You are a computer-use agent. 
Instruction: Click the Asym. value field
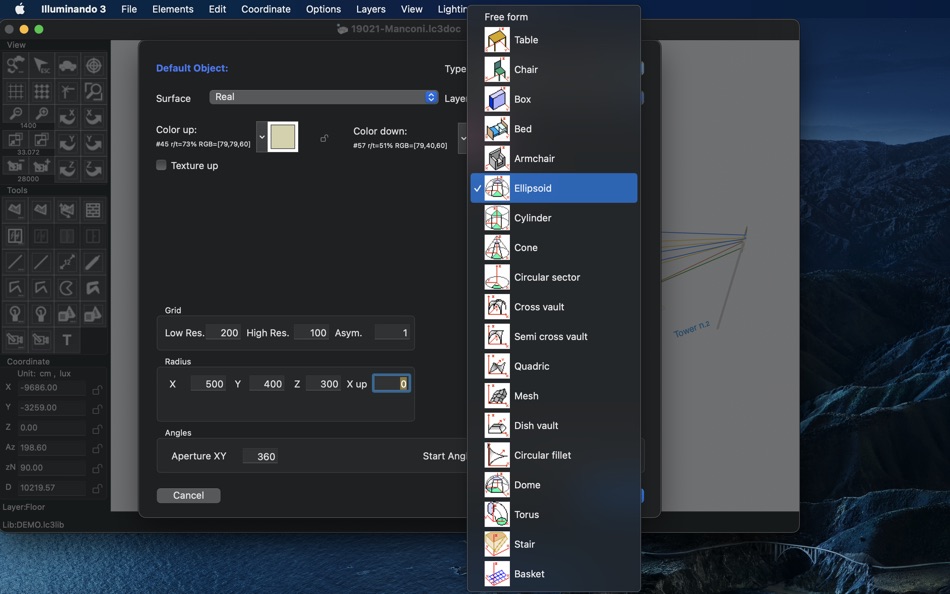click(x=392, y=333)
